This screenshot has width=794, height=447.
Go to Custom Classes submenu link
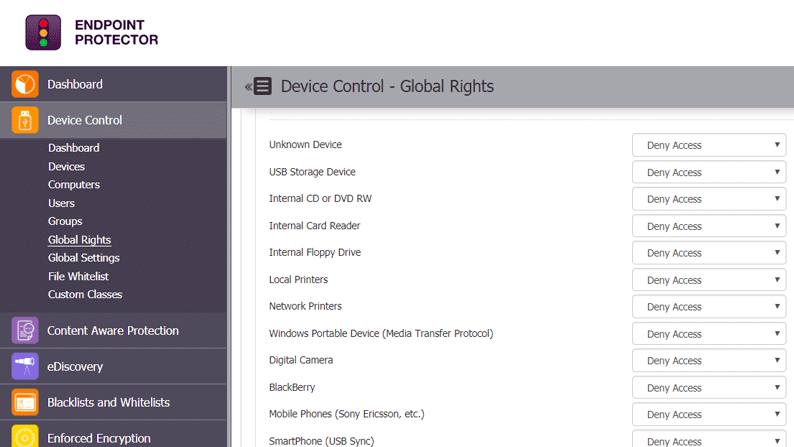coord(85,294)
